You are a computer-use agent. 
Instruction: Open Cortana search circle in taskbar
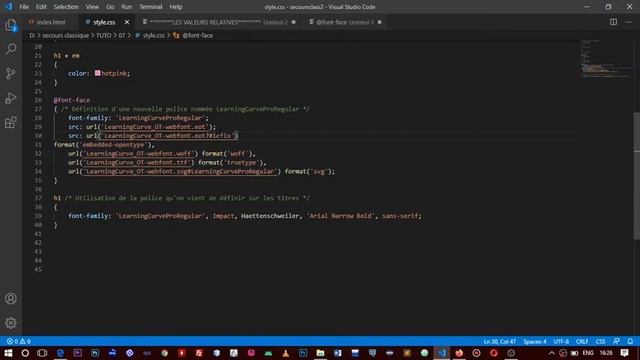25,353
